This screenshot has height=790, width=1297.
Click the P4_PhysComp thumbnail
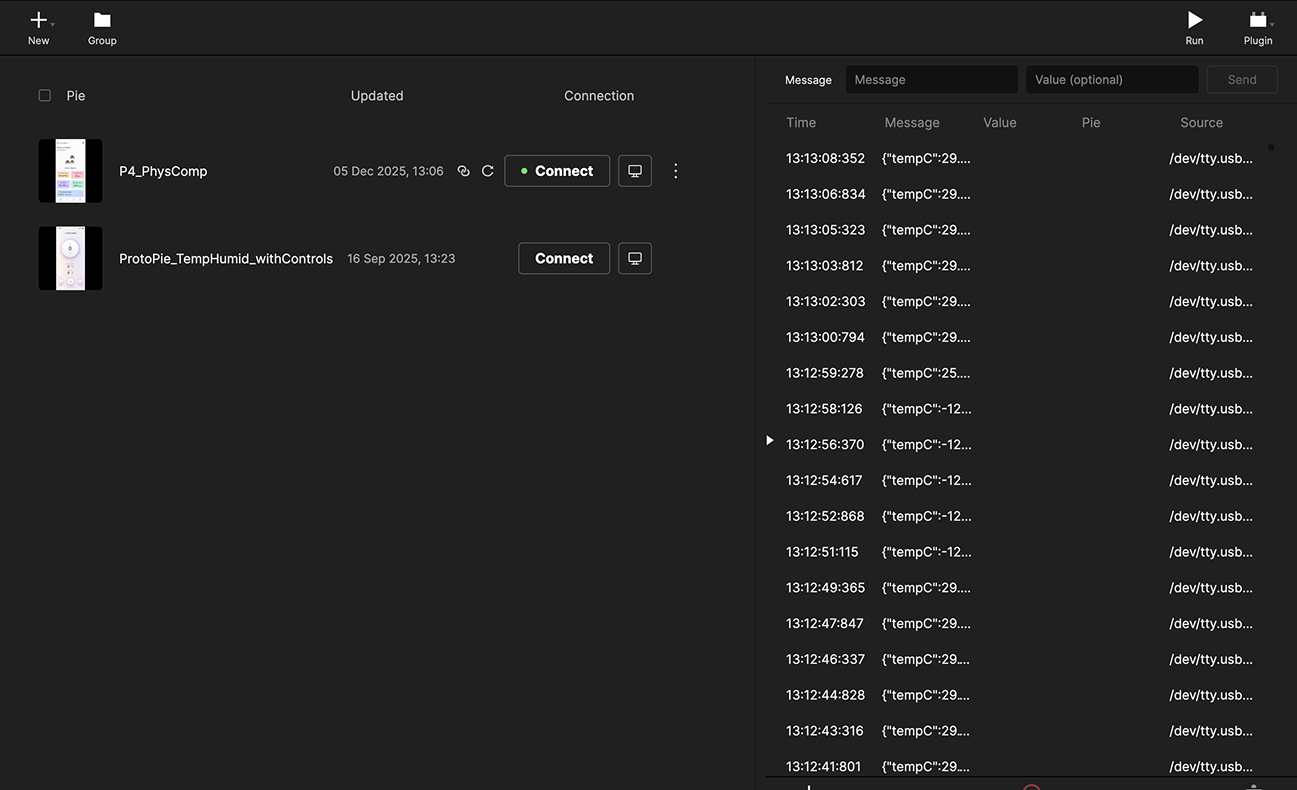[x=69, y=170]
